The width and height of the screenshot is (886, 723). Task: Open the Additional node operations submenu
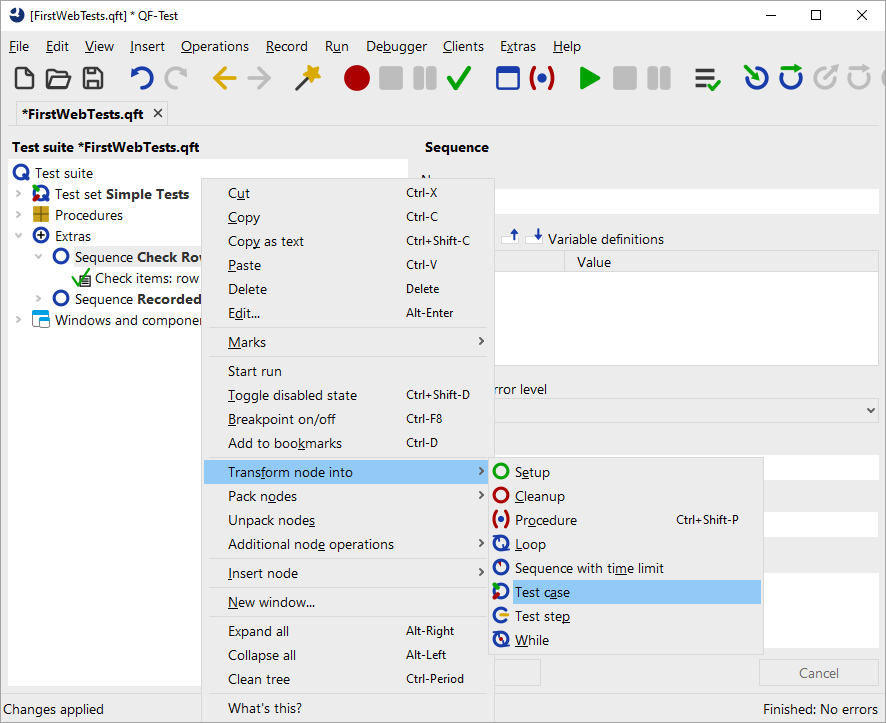pos(348,544)
